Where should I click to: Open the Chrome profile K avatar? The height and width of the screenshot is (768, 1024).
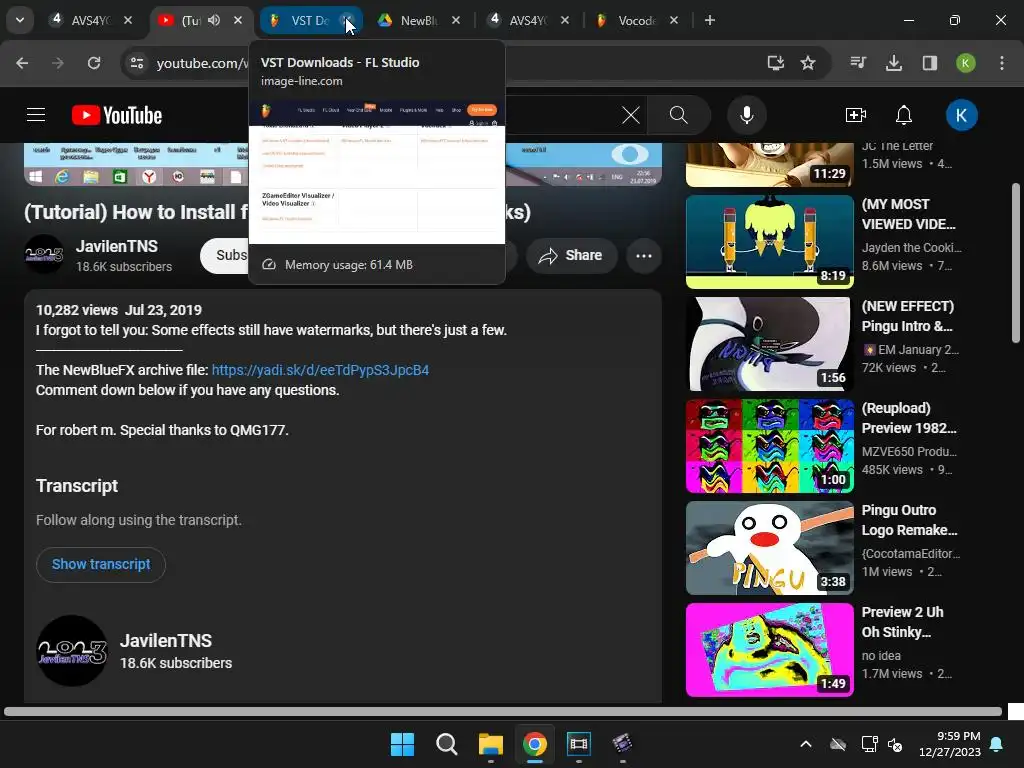click(x=966, y=63)
